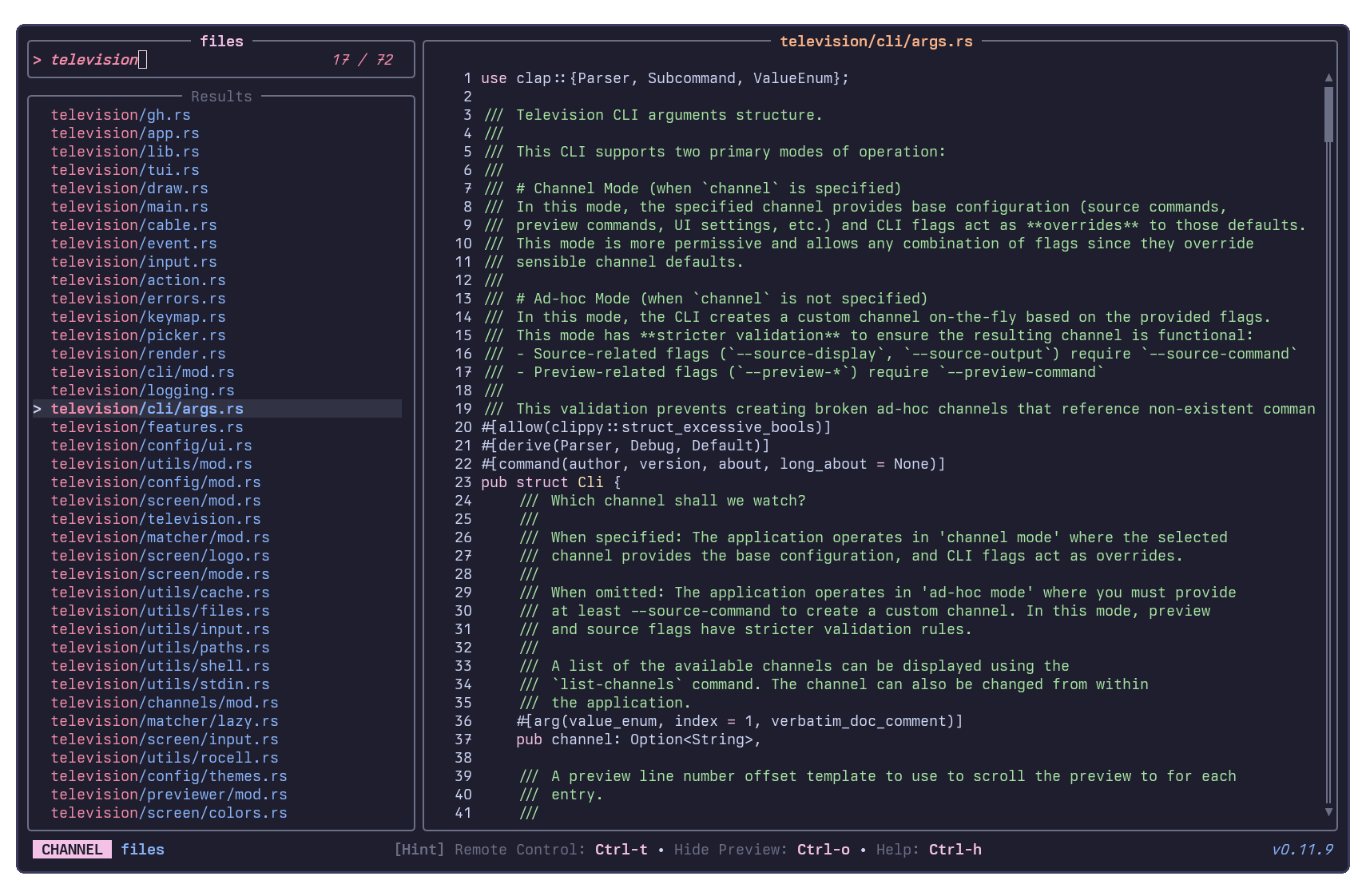Select television/utils/shell.rs result

(x=161, y=666)
